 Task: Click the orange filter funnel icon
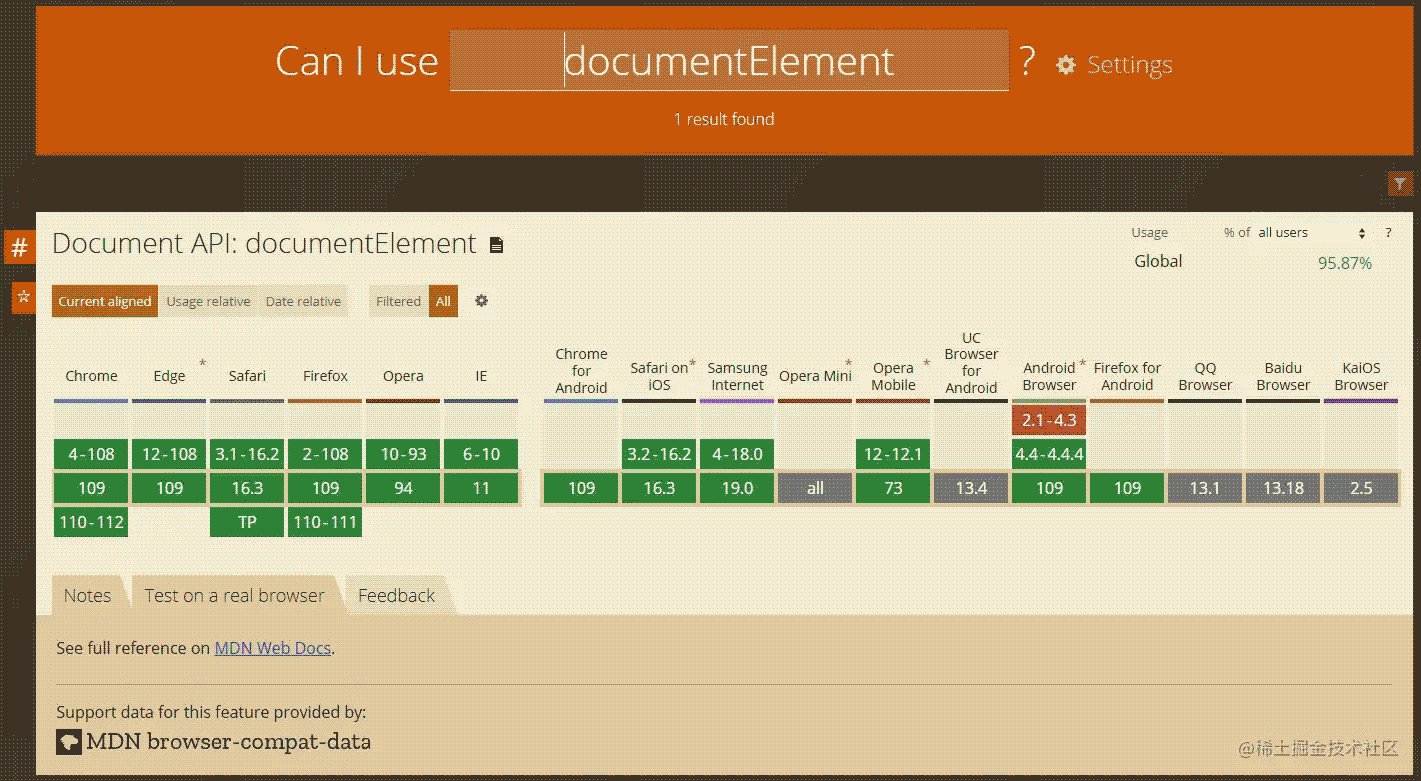(x=1399, y=184)
